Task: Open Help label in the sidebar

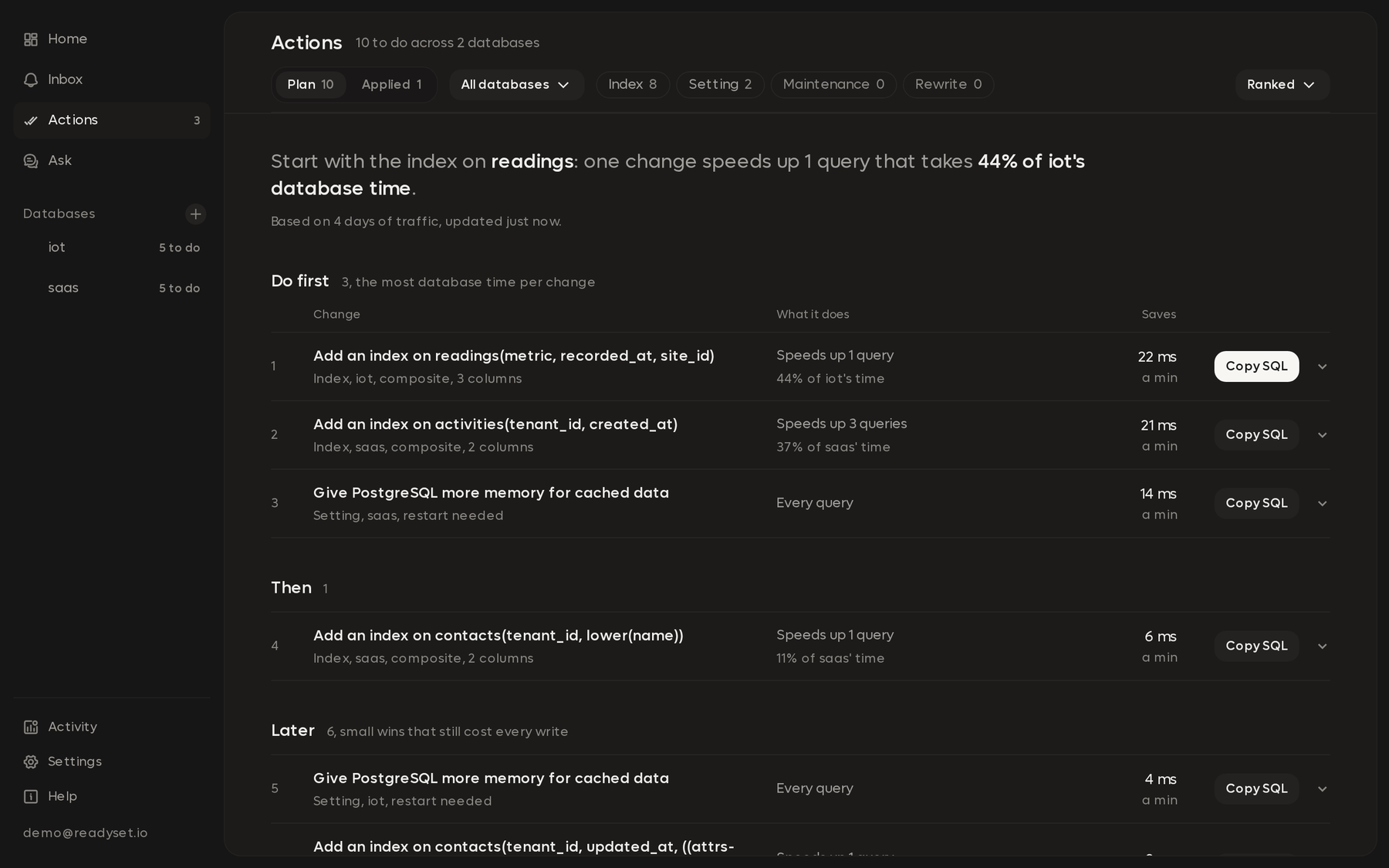Action: tap(63, 796)
